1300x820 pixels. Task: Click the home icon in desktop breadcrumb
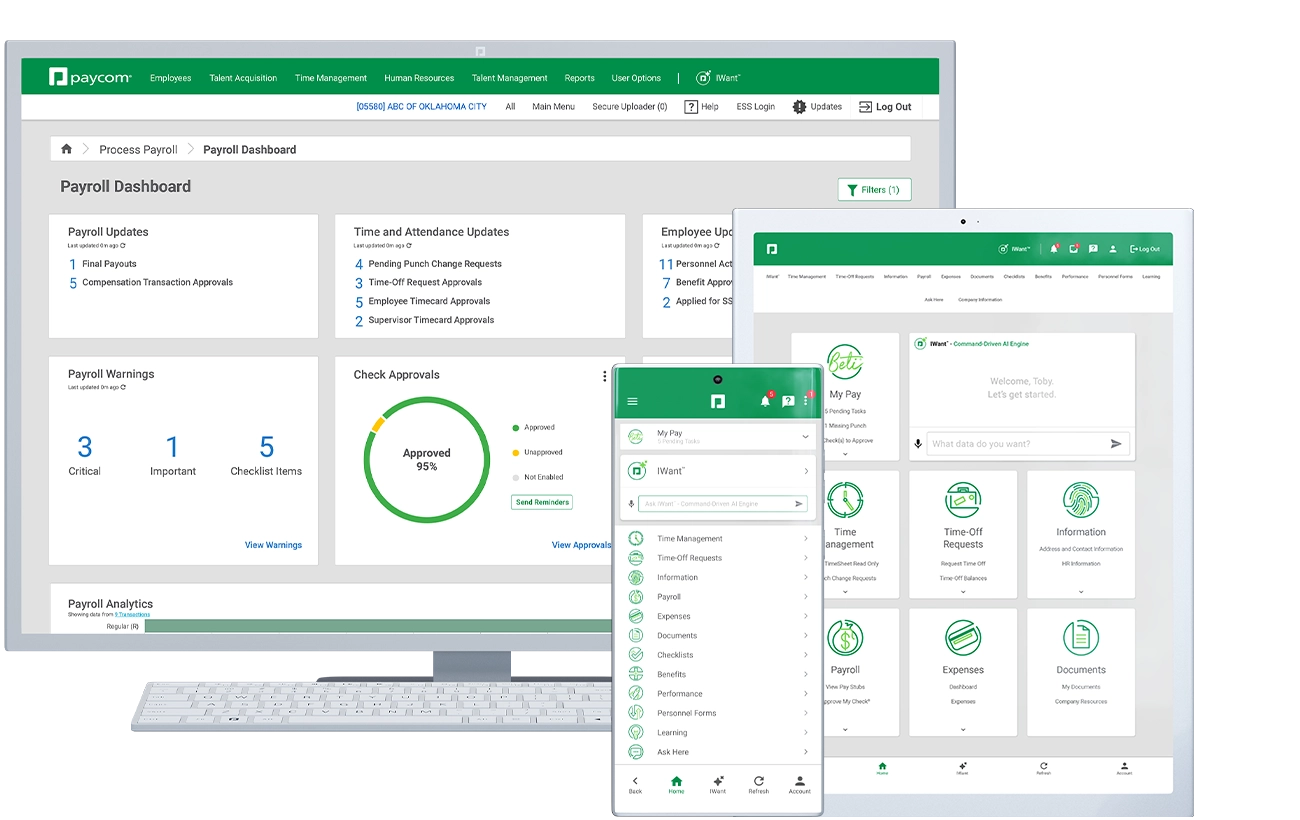coord(66,149)
